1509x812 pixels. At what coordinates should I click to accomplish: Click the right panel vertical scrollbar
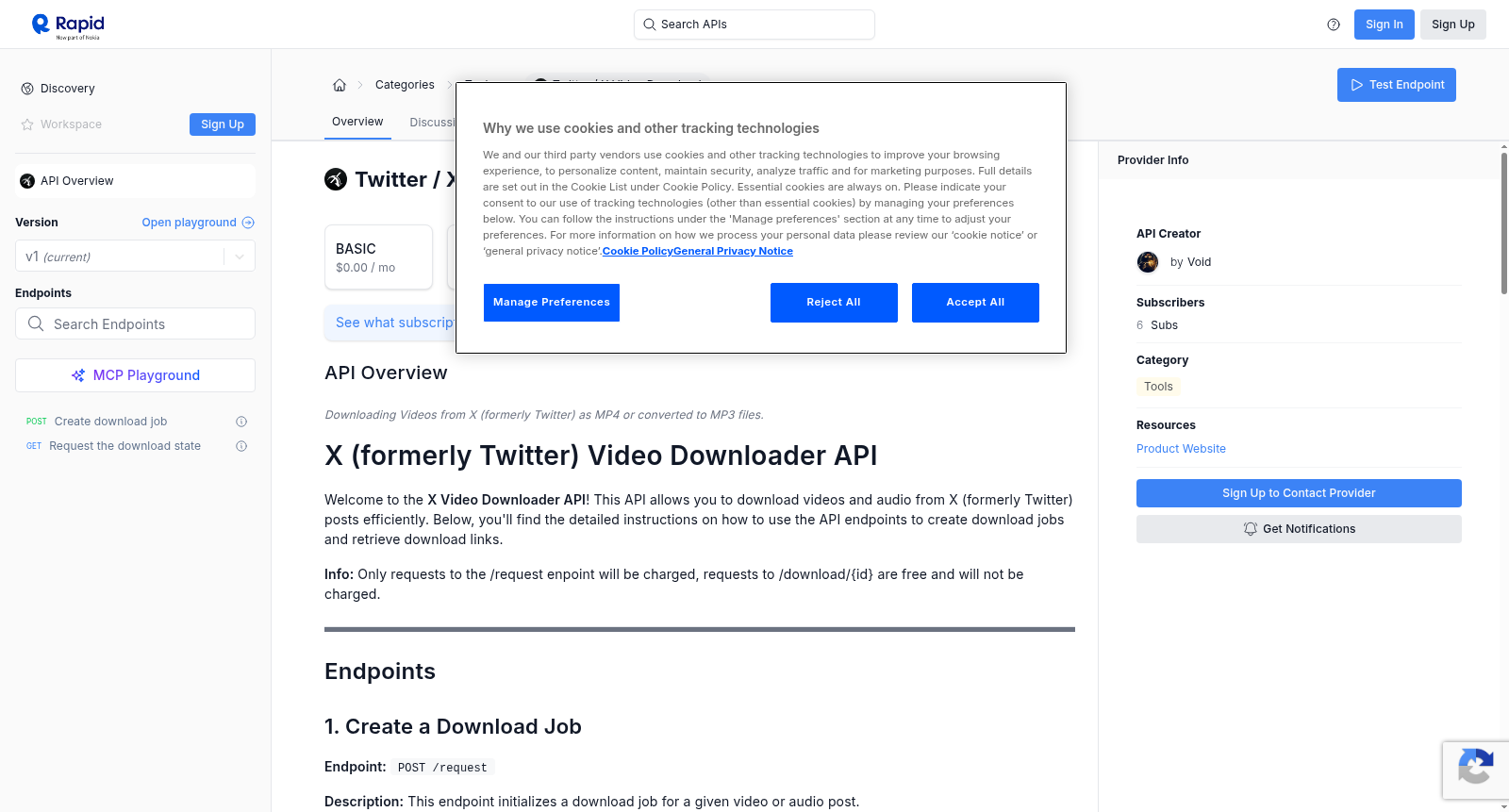click(x=1503, y=223)
